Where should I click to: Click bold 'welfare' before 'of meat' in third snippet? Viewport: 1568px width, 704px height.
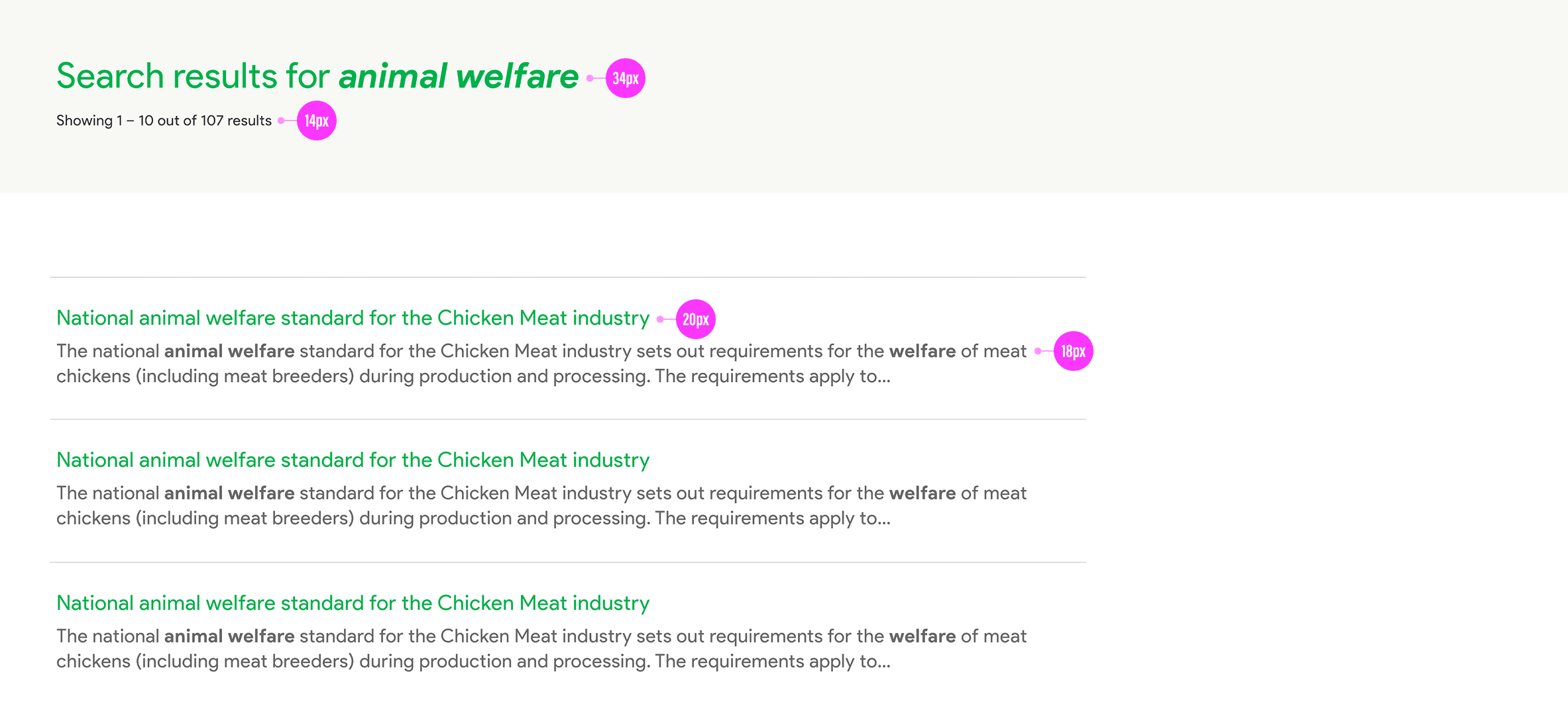click(922, 636)
